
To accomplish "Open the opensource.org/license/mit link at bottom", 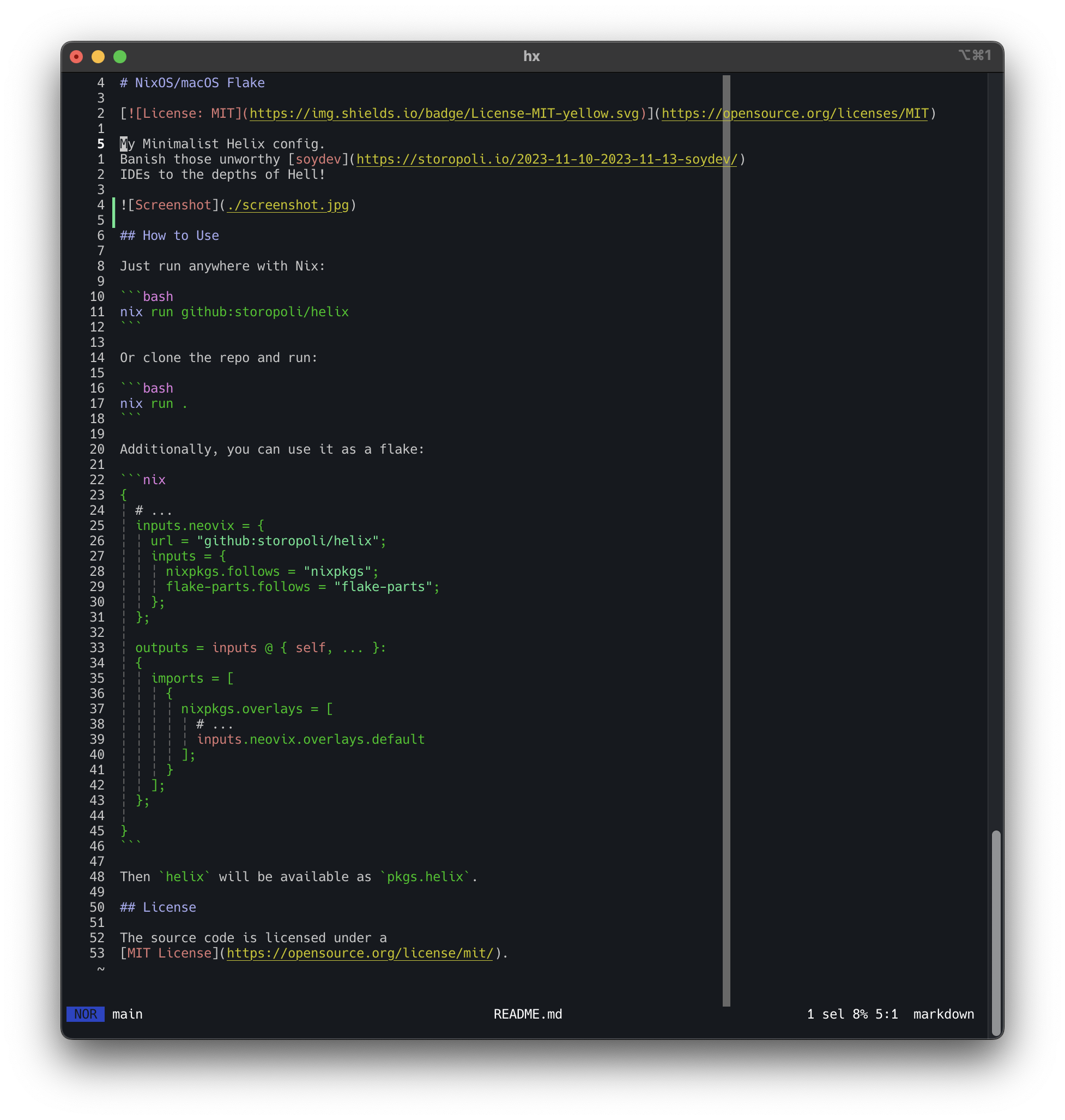I will point(360,953).
